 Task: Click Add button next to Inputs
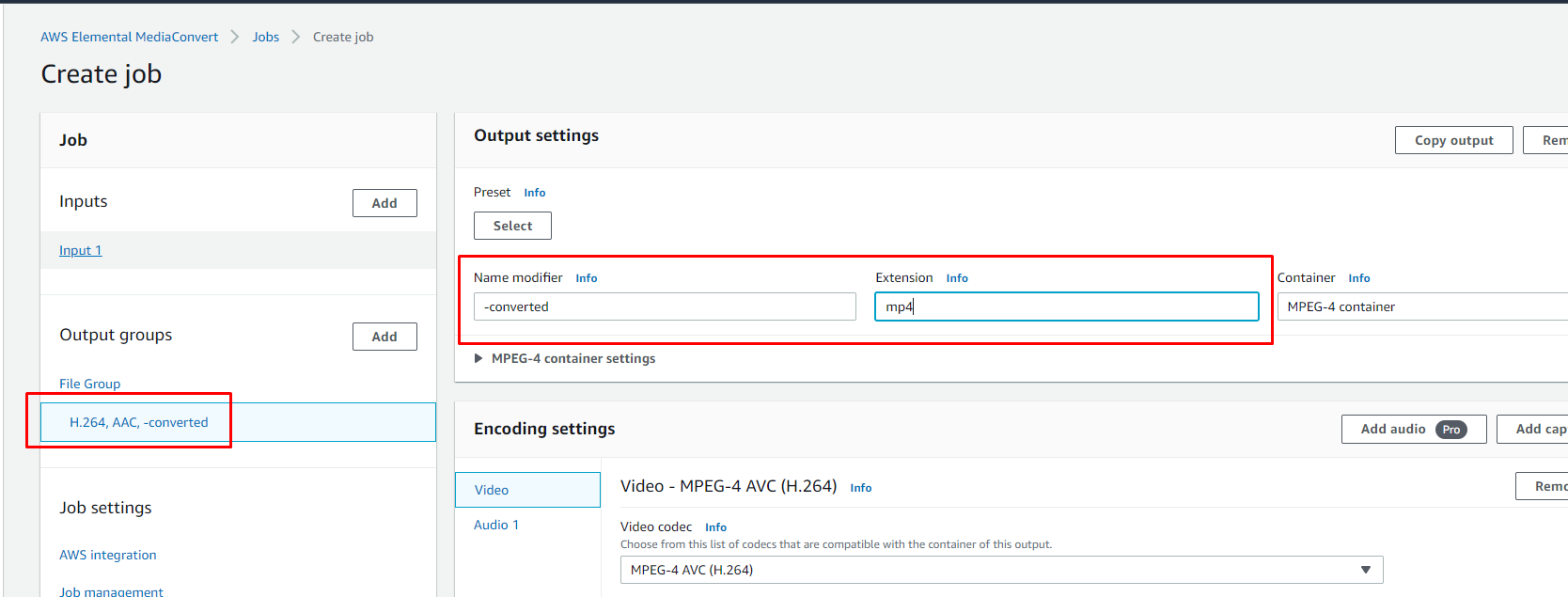click(x=384, y=203)
